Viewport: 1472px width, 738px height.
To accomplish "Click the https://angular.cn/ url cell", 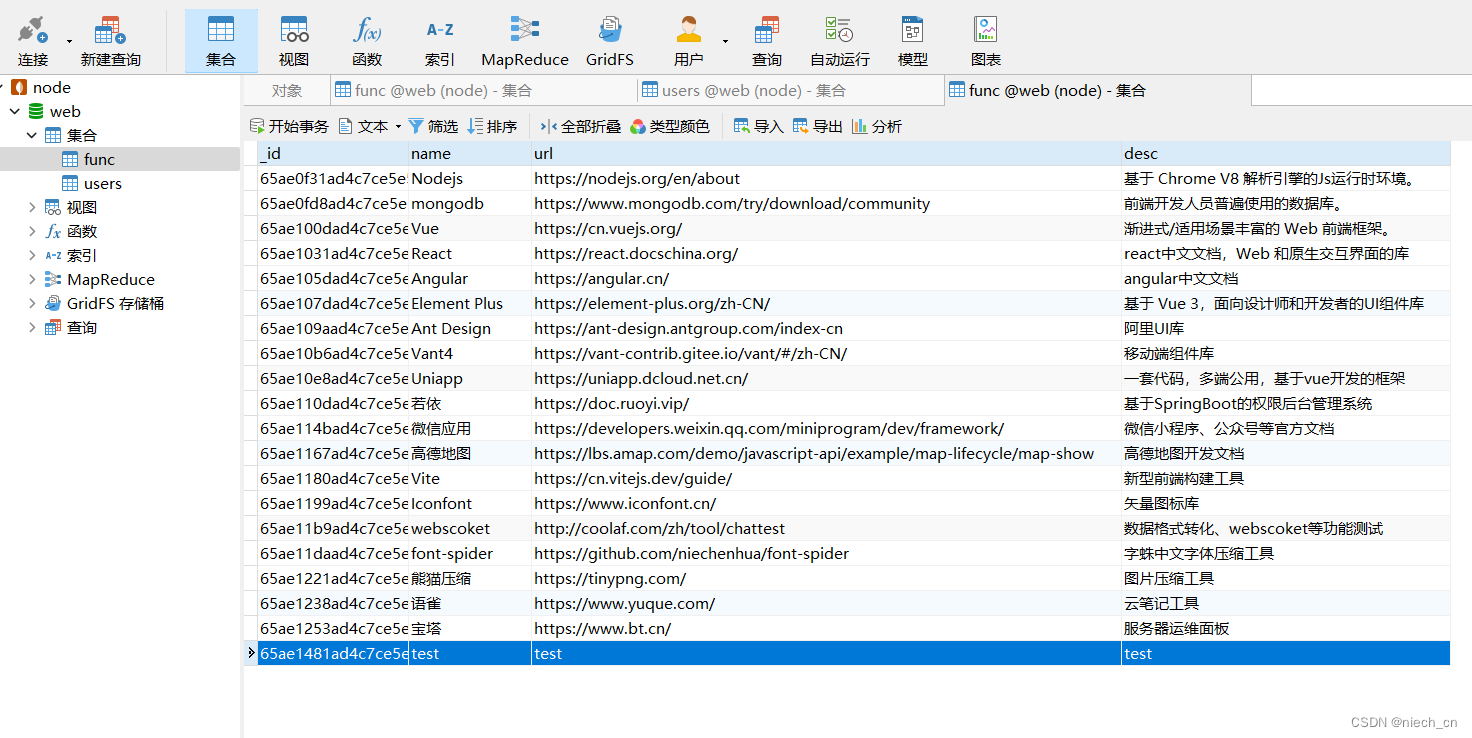I will 826,279.
